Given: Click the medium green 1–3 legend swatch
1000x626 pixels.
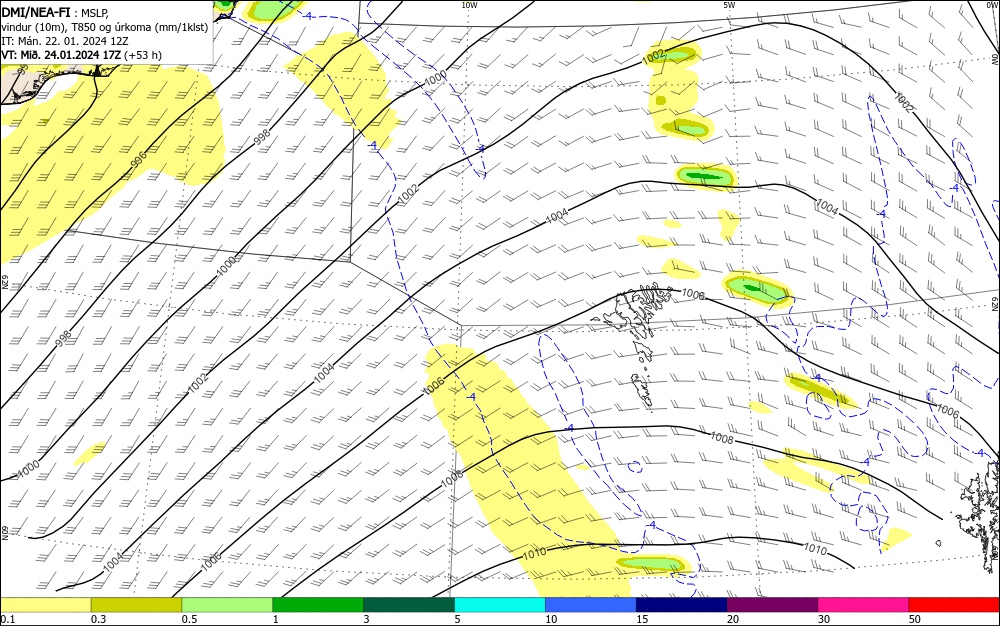Looking at the screenshot, I should pyautogui.click(x=318, y=605).
